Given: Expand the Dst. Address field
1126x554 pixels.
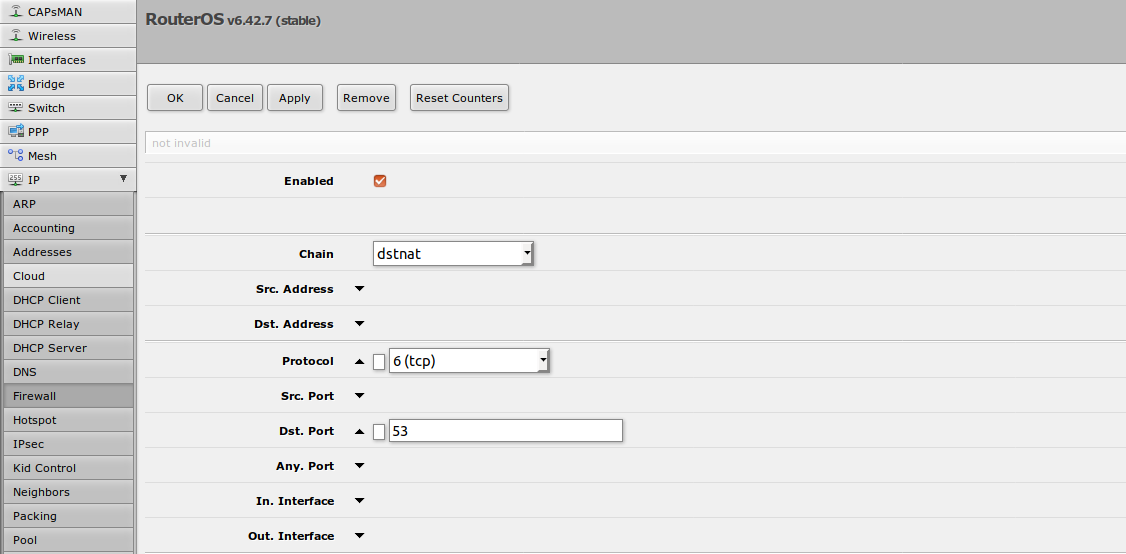Looking at the screenshot, I should [360, 324].
